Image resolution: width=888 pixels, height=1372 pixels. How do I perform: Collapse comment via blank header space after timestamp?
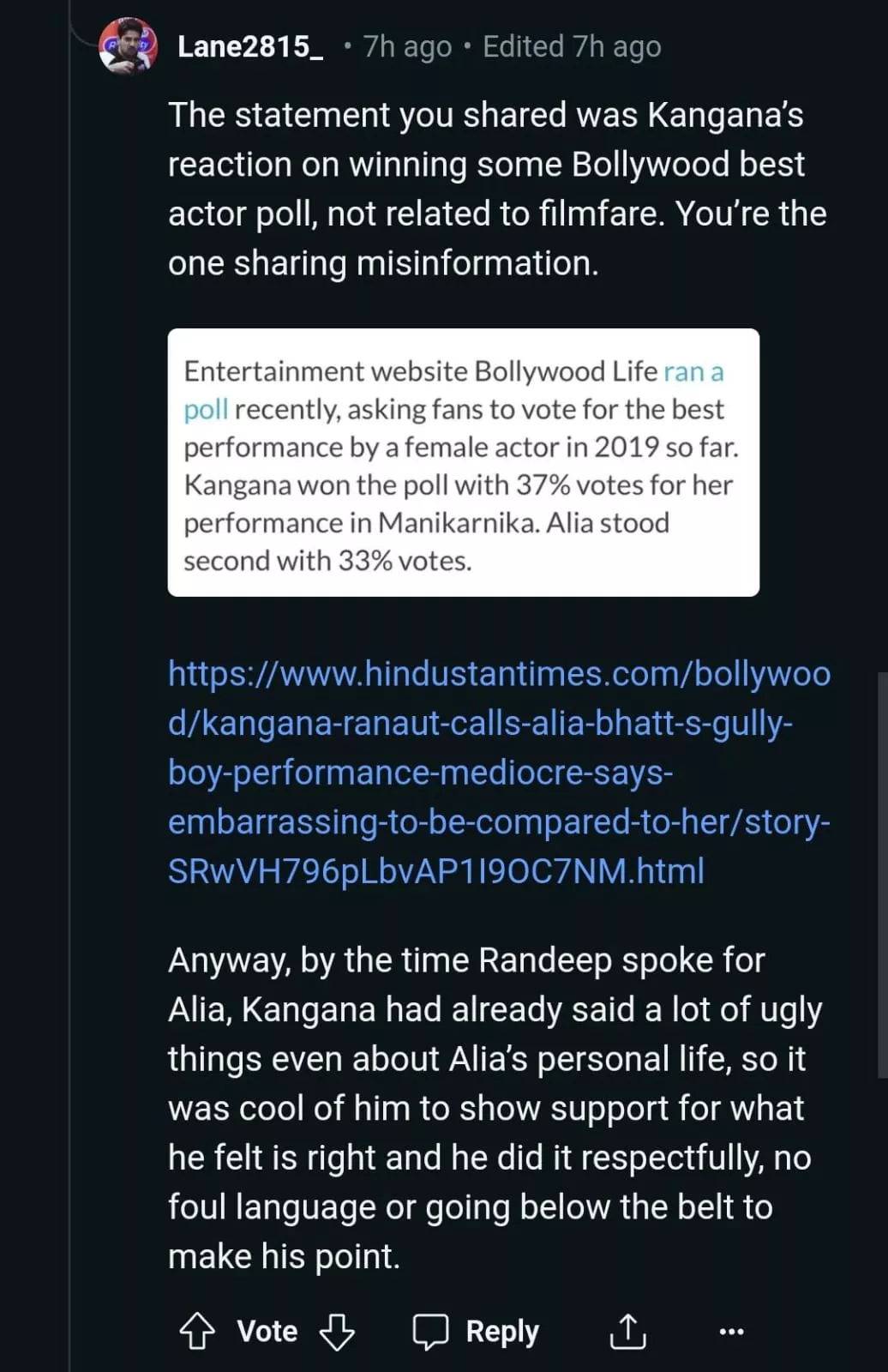(x=771, y=46)
